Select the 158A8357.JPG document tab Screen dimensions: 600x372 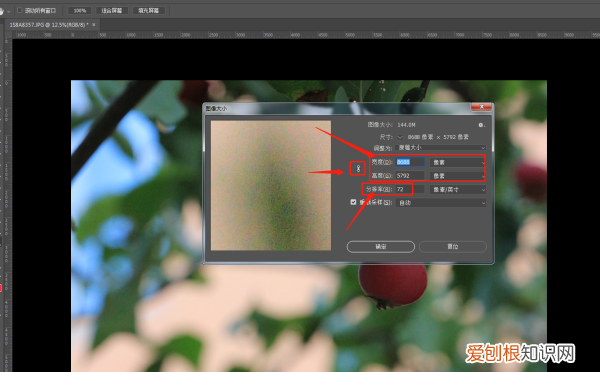(49, 25)
